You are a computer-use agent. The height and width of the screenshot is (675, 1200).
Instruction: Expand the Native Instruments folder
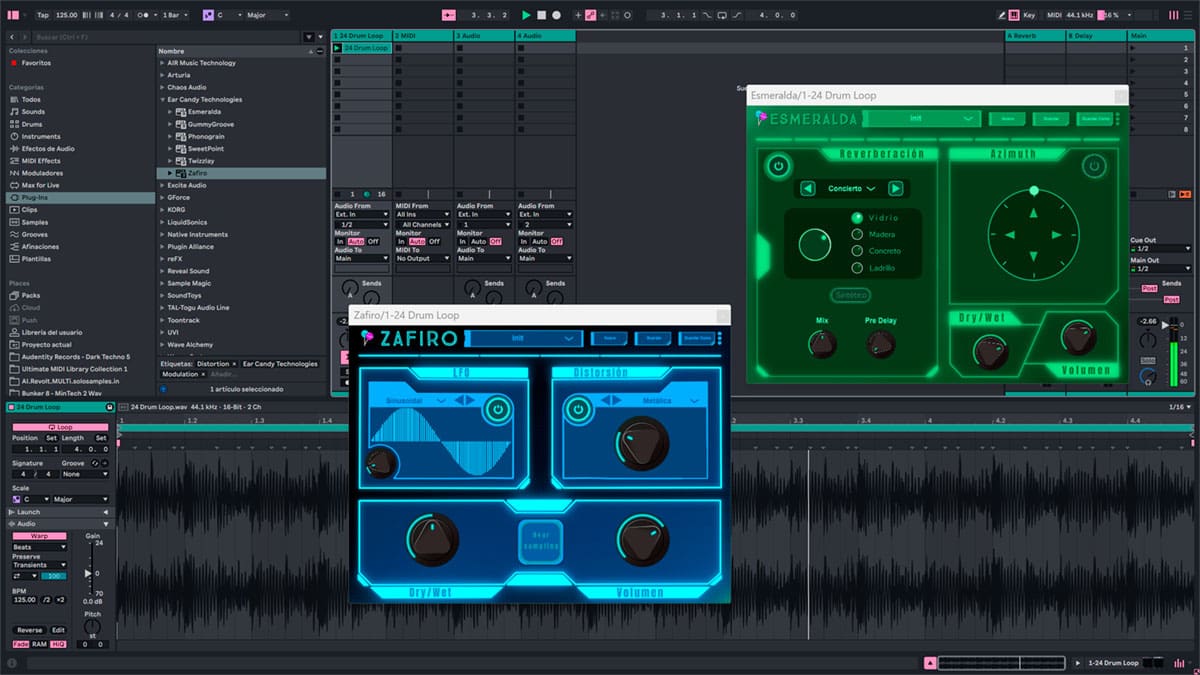(162, 234)
